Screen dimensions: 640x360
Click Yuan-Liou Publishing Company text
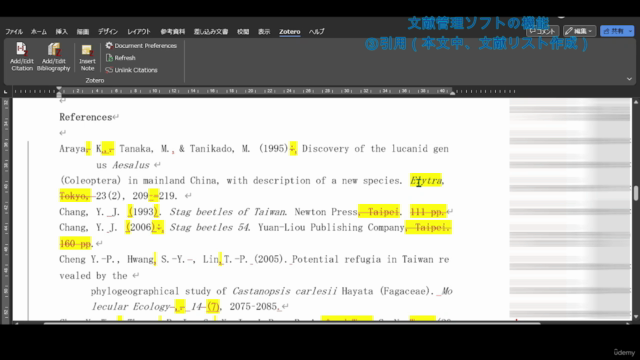coord(331,227)
